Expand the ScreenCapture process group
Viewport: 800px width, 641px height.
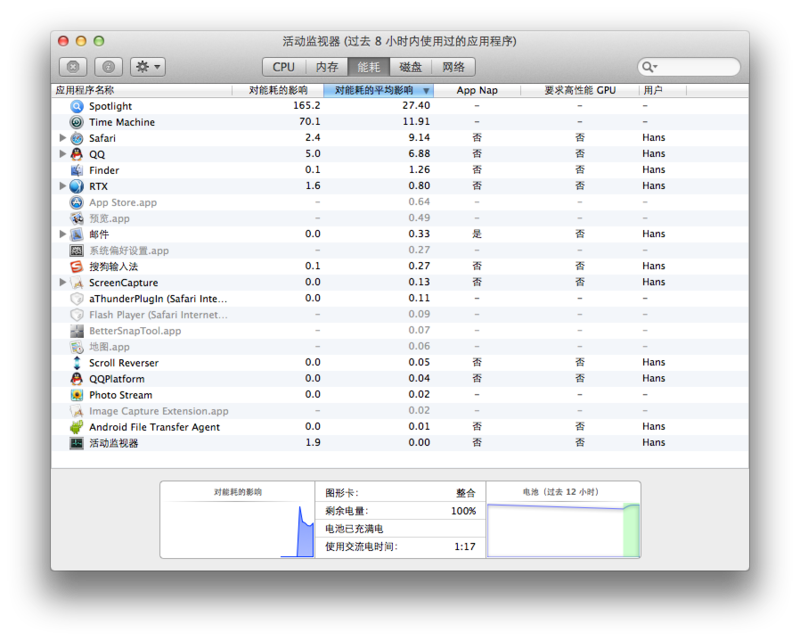coord(62,282)
